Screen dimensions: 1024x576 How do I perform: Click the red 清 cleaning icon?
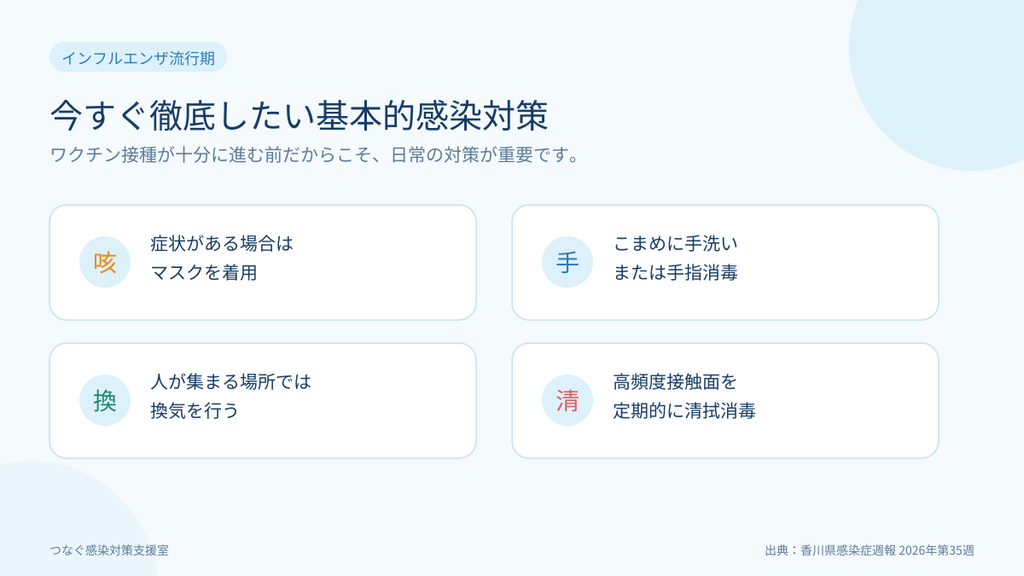point(567,400)
